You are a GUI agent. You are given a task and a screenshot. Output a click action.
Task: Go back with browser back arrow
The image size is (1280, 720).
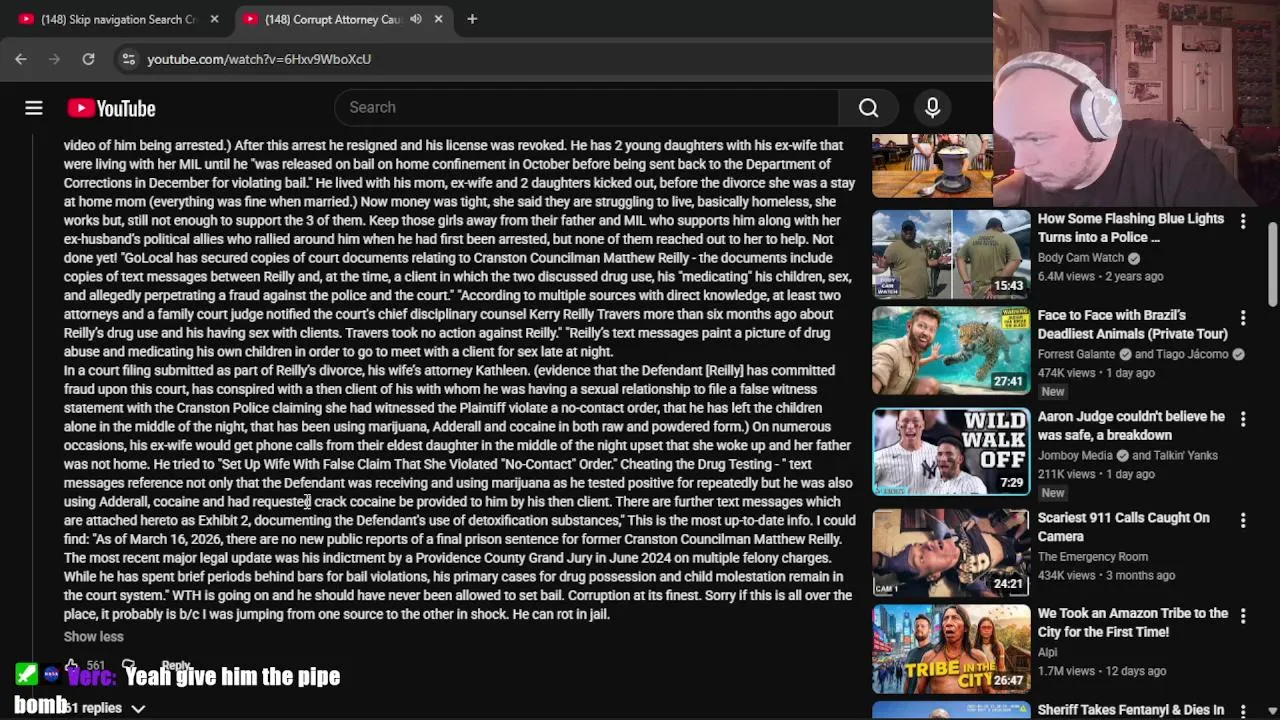pos(21,59)
